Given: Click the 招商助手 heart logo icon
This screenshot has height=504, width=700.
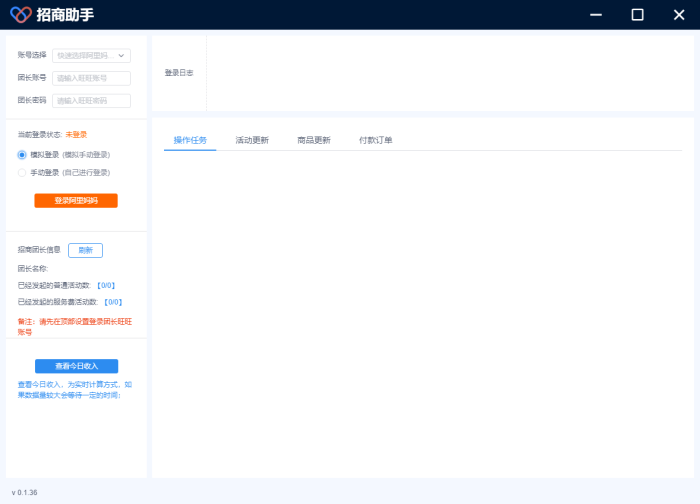Looking at the screenshot, I should 21,15.
